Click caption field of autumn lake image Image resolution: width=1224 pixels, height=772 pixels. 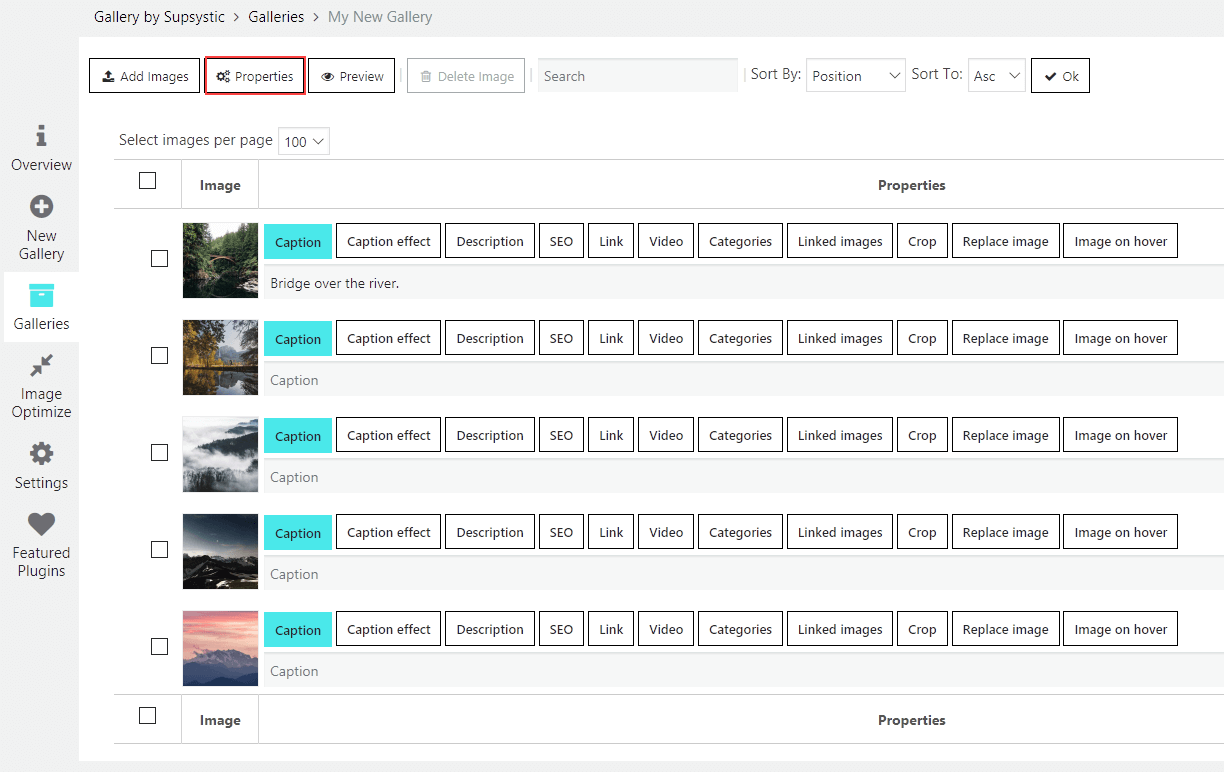tap(743, 380)
